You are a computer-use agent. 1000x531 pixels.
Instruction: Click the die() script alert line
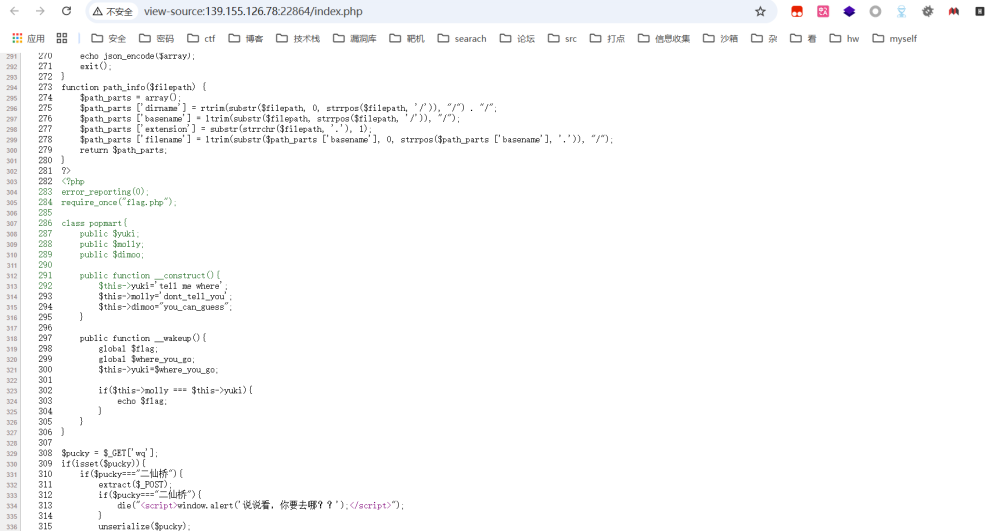tap(260, 506)
